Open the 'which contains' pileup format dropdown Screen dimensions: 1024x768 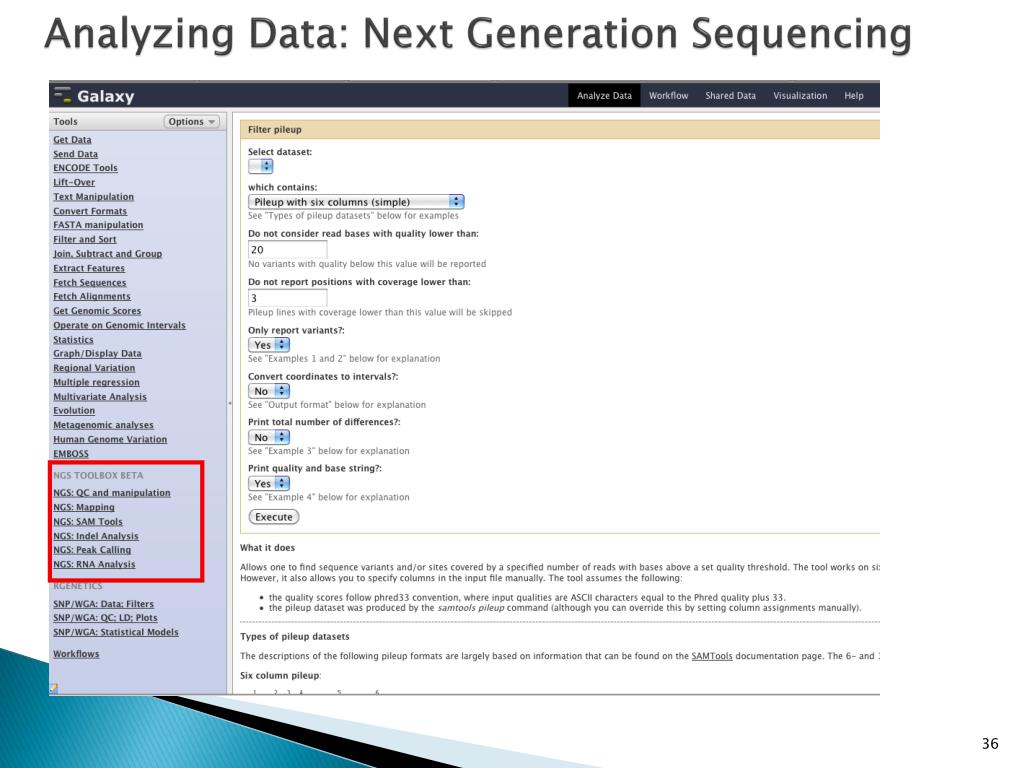(356, 202)
